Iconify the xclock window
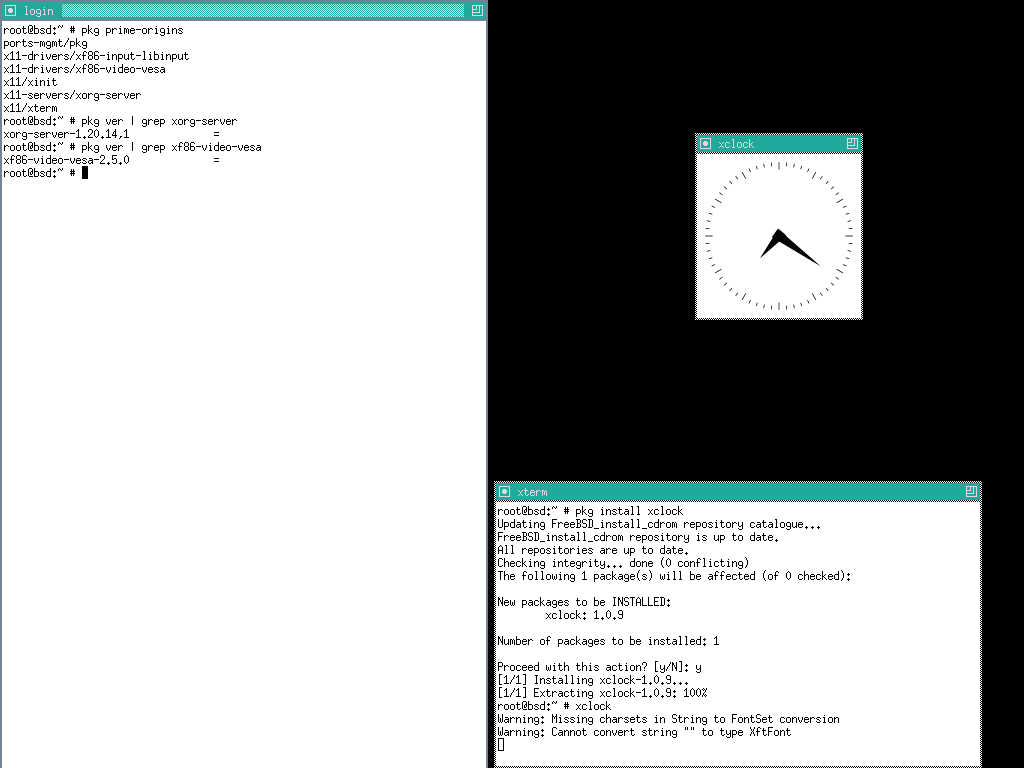The height and width of the screenshot is (768, 1024). [705, 144]
